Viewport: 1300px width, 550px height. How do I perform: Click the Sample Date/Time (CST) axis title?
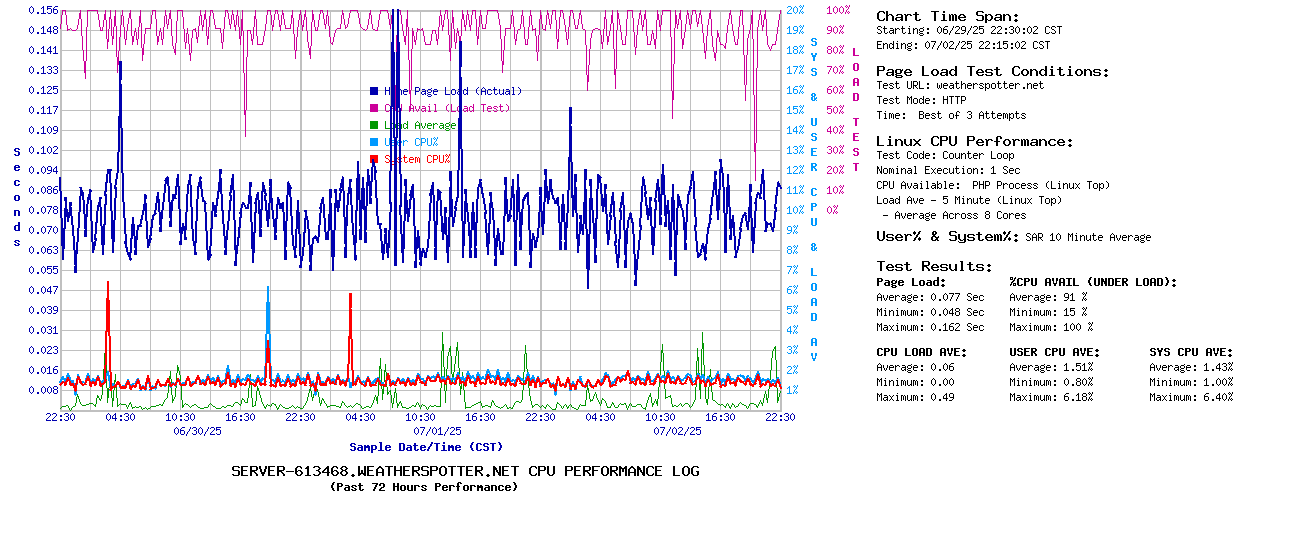click(x=426, y=447)
